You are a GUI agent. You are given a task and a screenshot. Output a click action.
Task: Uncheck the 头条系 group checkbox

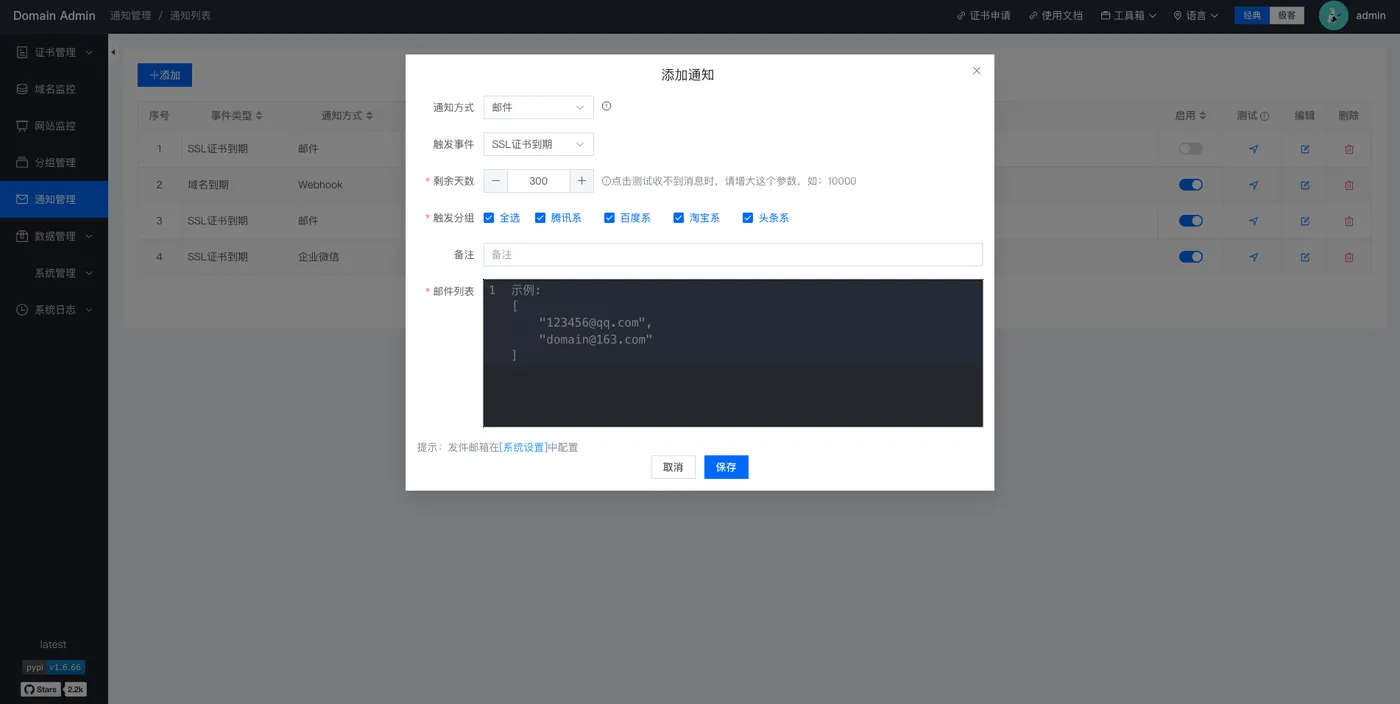coord(747,218)
